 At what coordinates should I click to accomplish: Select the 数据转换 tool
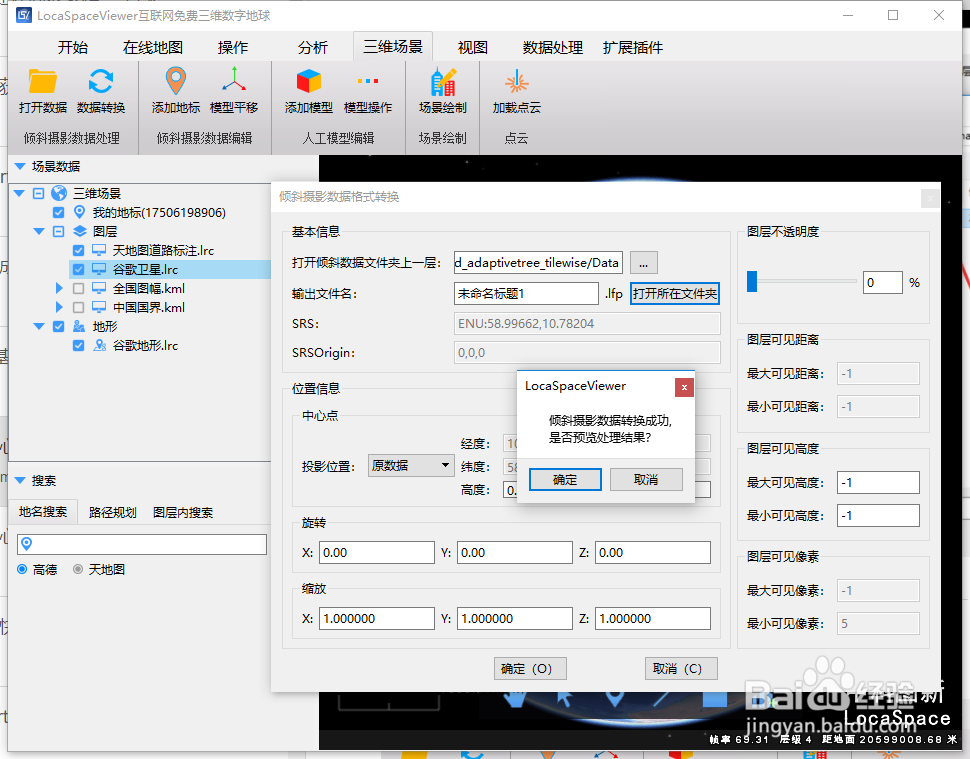tap(101, 90)
